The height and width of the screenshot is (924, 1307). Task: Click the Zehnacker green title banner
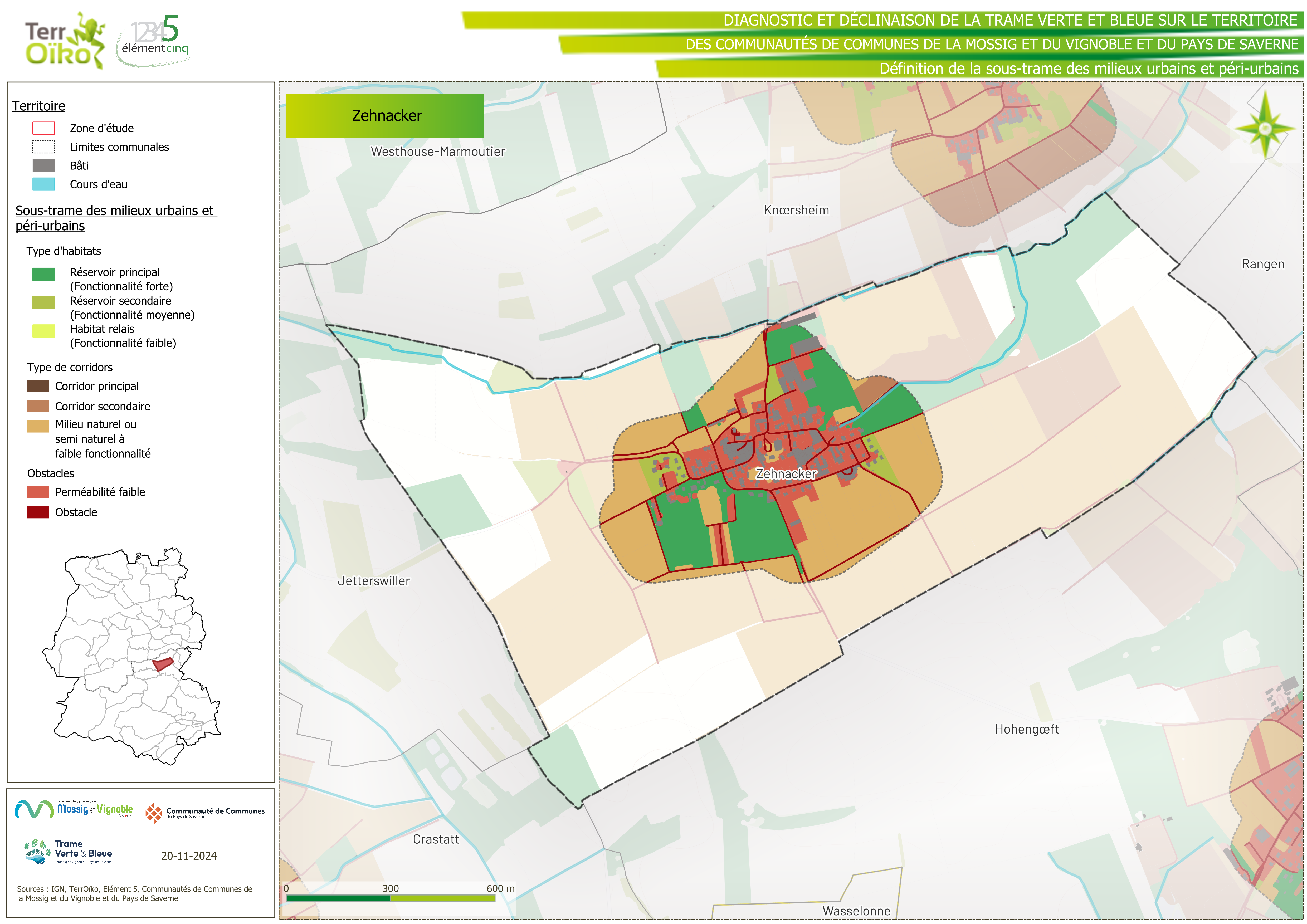385,116
